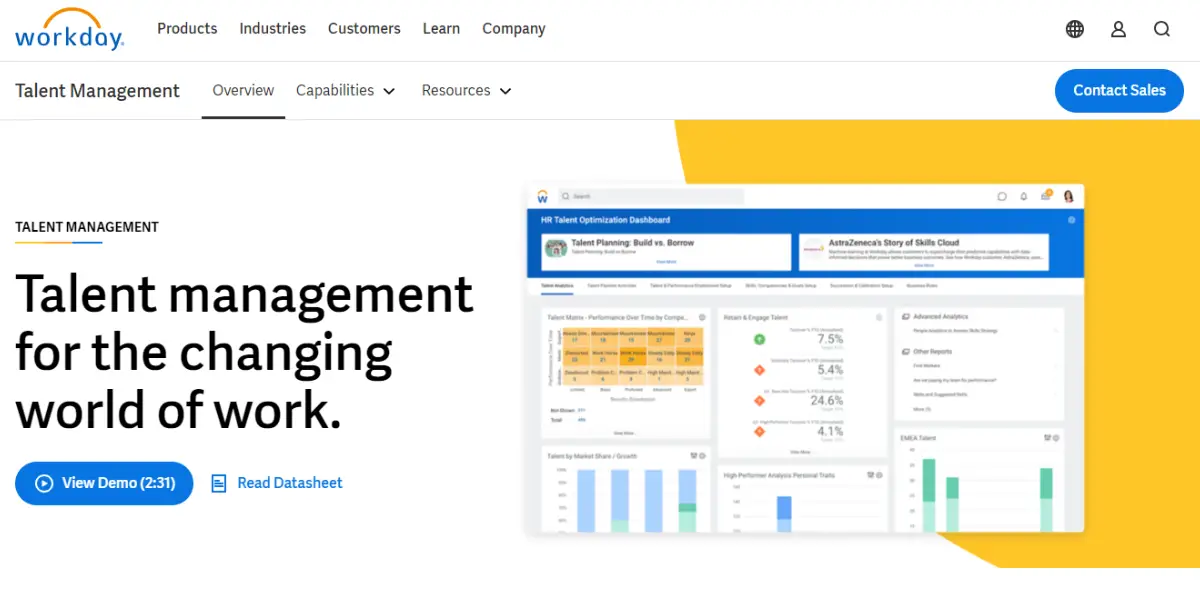The image size is (1200, 600).
Task: Click the HR Talent Optimization Dashboard image
Action: click(805, 358)
